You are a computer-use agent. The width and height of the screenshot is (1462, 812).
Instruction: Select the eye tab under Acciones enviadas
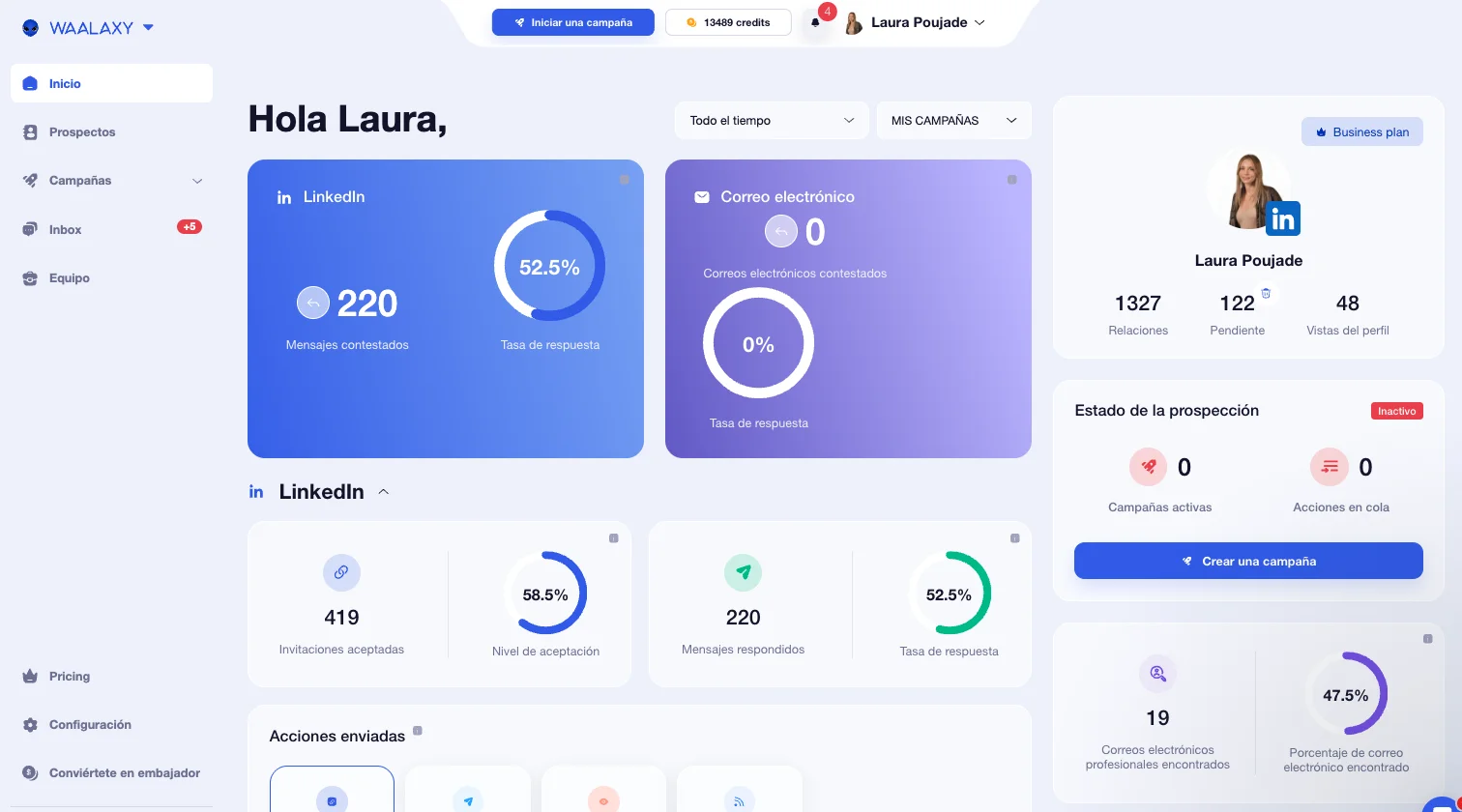(x=603, y=789)
